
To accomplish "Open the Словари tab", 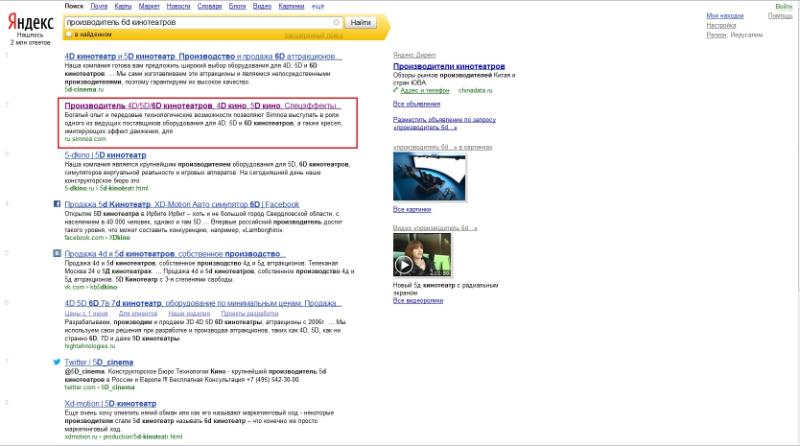I will [x=210, y=6].
